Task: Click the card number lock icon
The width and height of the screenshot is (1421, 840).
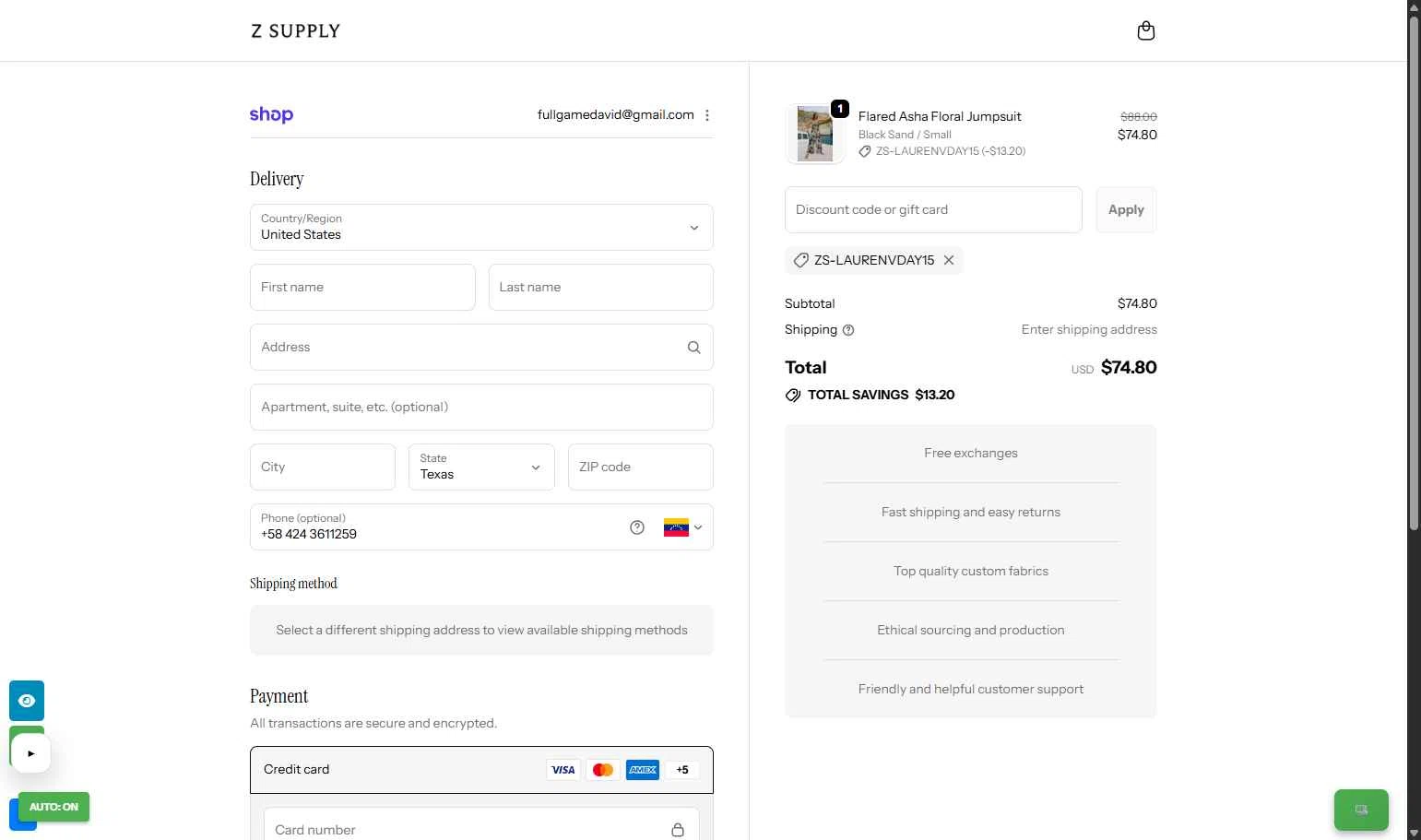Action: click(x=678, y=830)
